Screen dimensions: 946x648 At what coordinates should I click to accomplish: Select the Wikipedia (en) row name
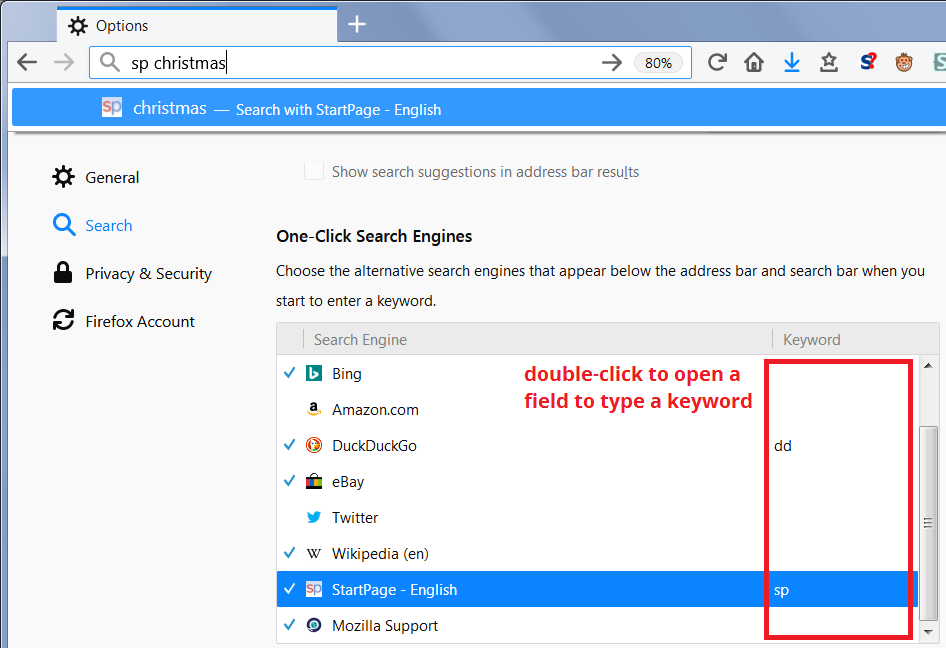tap(381, 553)
